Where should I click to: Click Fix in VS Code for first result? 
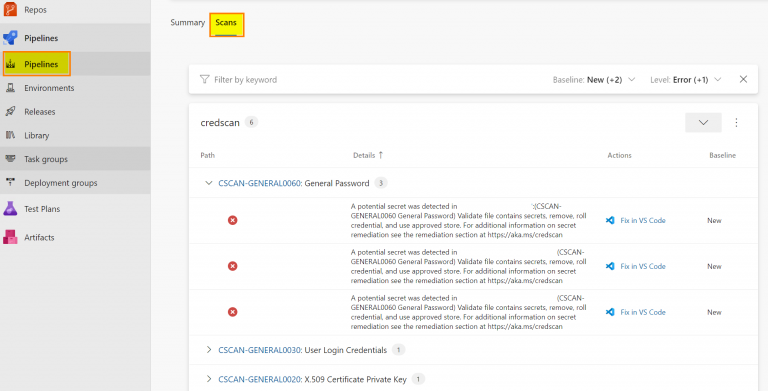pos(643,220)
